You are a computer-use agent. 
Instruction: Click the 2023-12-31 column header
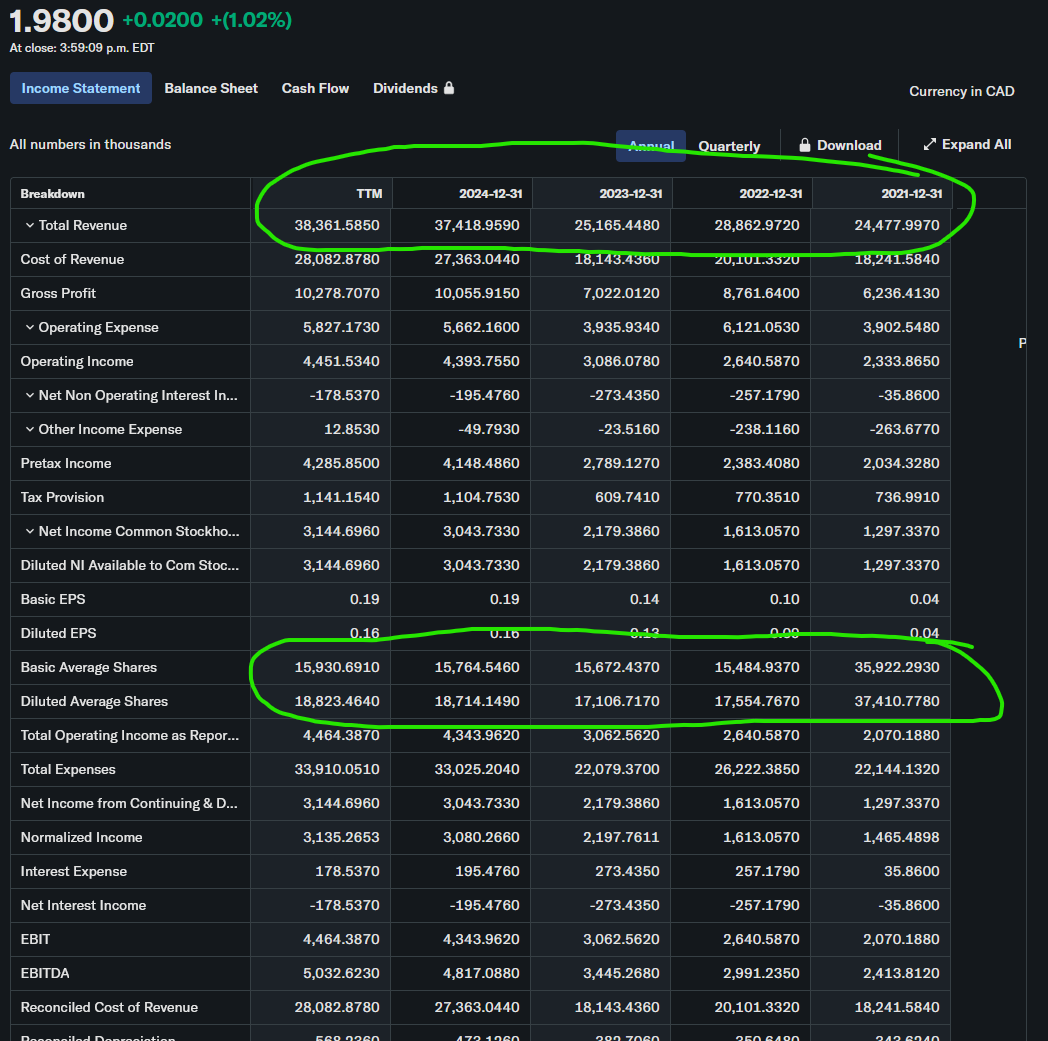(x=630, y=194)
